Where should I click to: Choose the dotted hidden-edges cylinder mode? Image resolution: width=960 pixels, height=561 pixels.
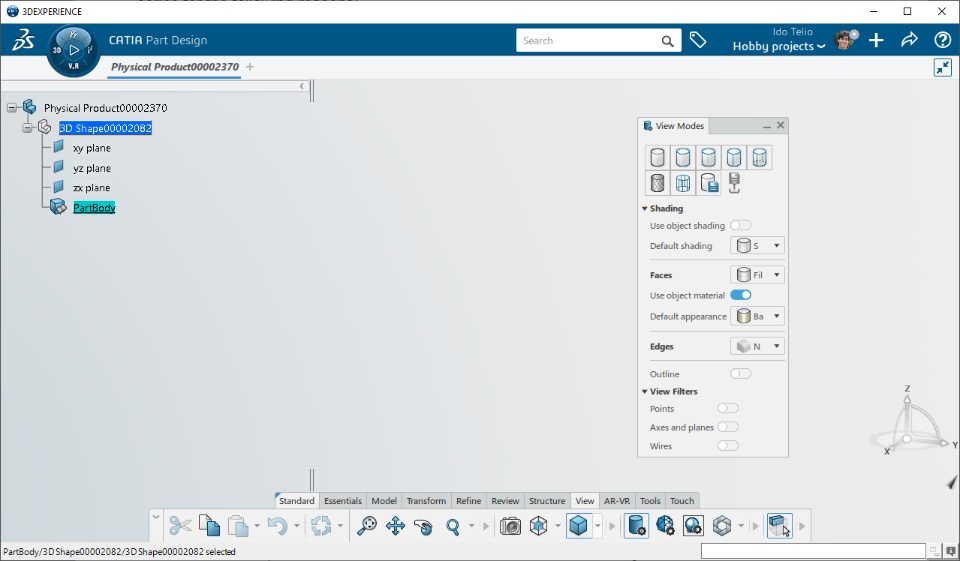tap(760, 157)
